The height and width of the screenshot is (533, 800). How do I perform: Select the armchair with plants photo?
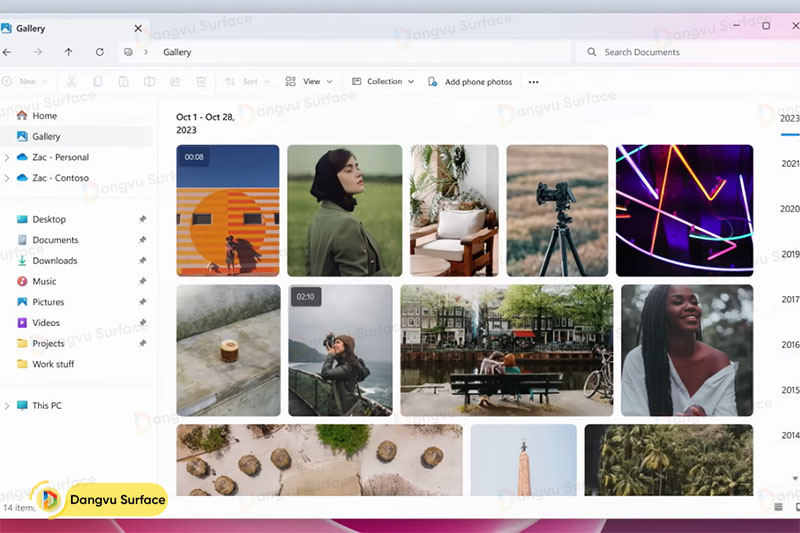click(454, 211)
